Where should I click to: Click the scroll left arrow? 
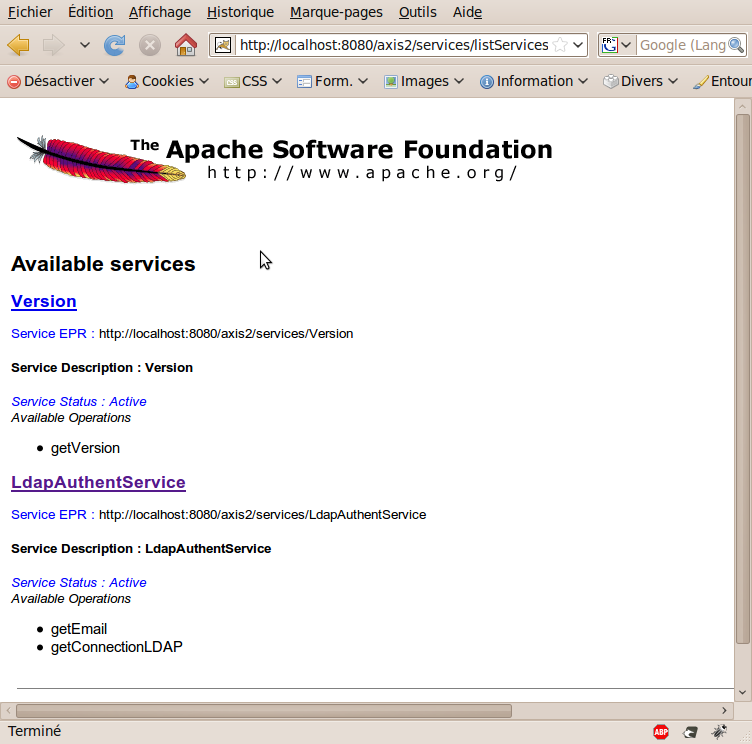point(8,710)
